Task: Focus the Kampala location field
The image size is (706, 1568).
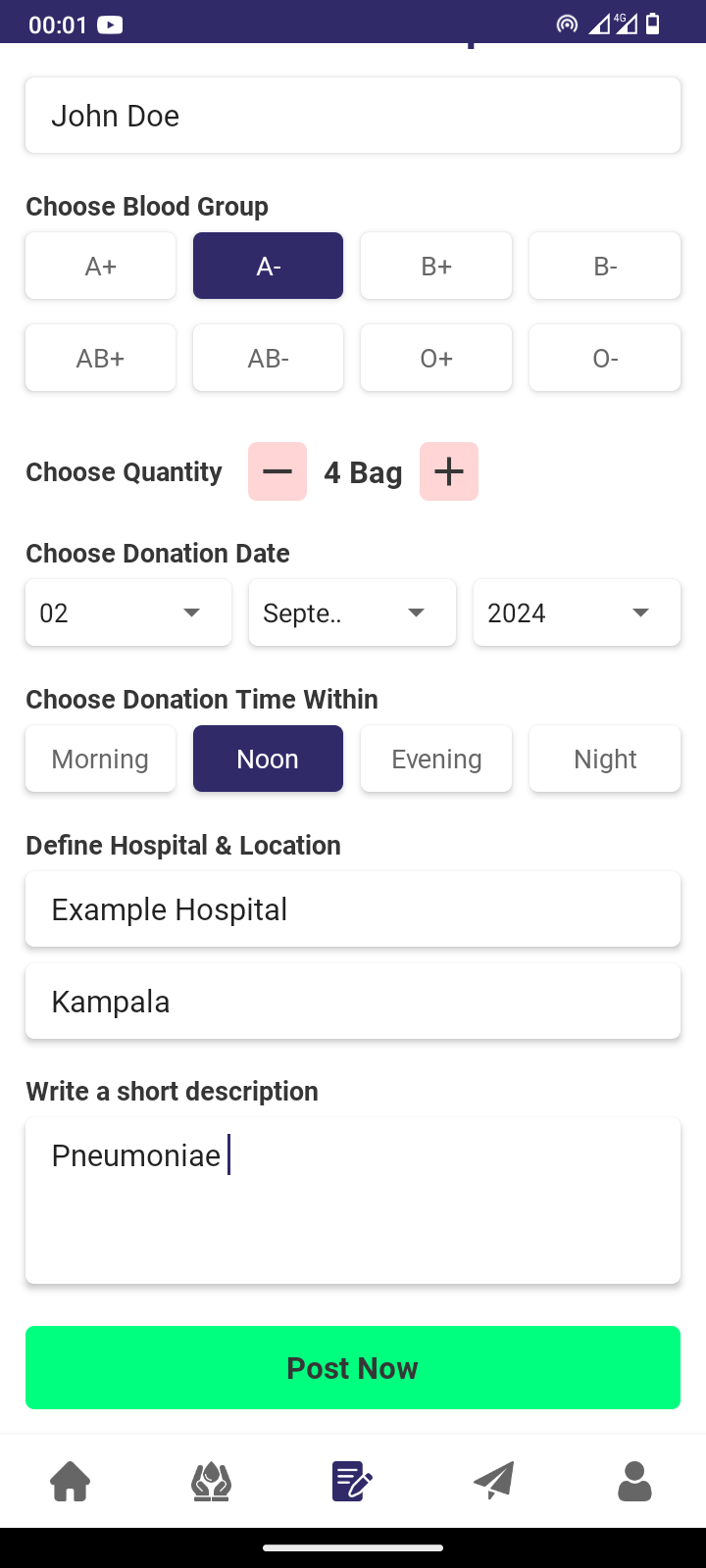Action: pyautogui.click(x=353, y=1002)
